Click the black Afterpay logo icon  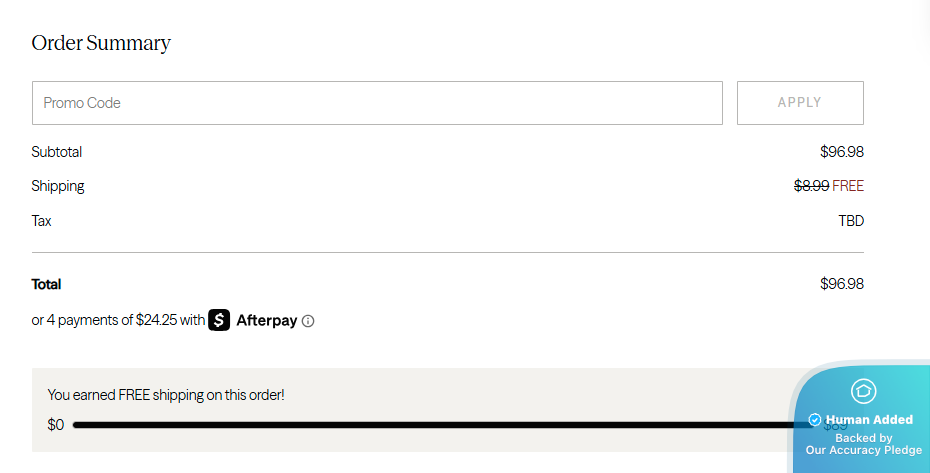coord(219,321)
